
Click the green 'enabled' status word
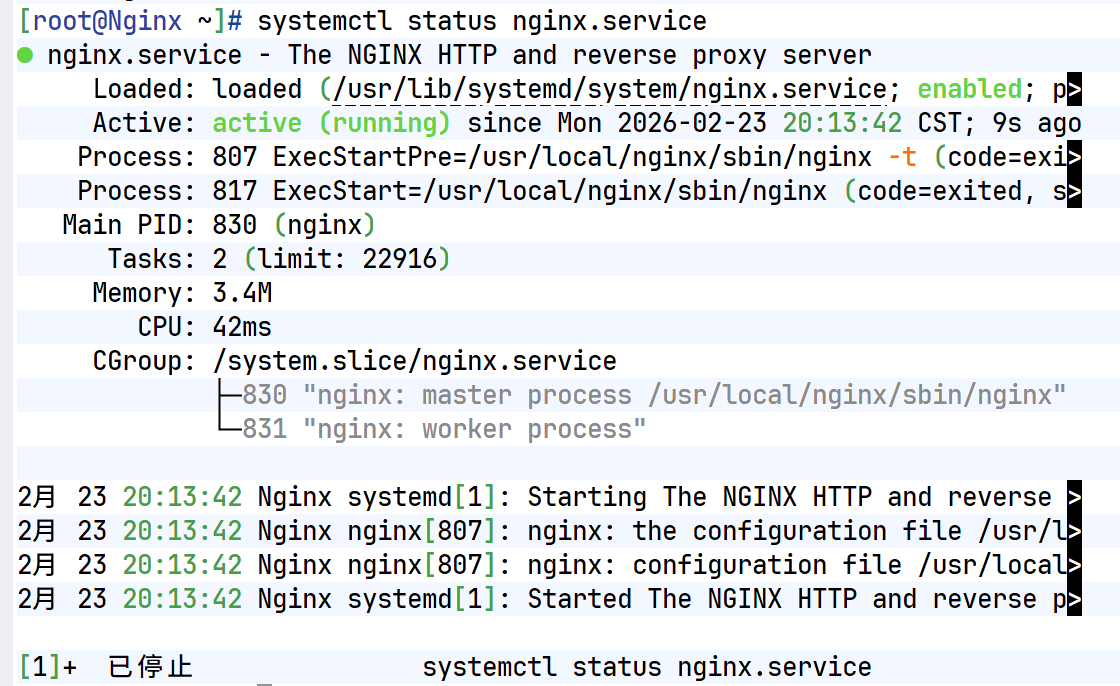pyautogui.click(x=970, y=89)
